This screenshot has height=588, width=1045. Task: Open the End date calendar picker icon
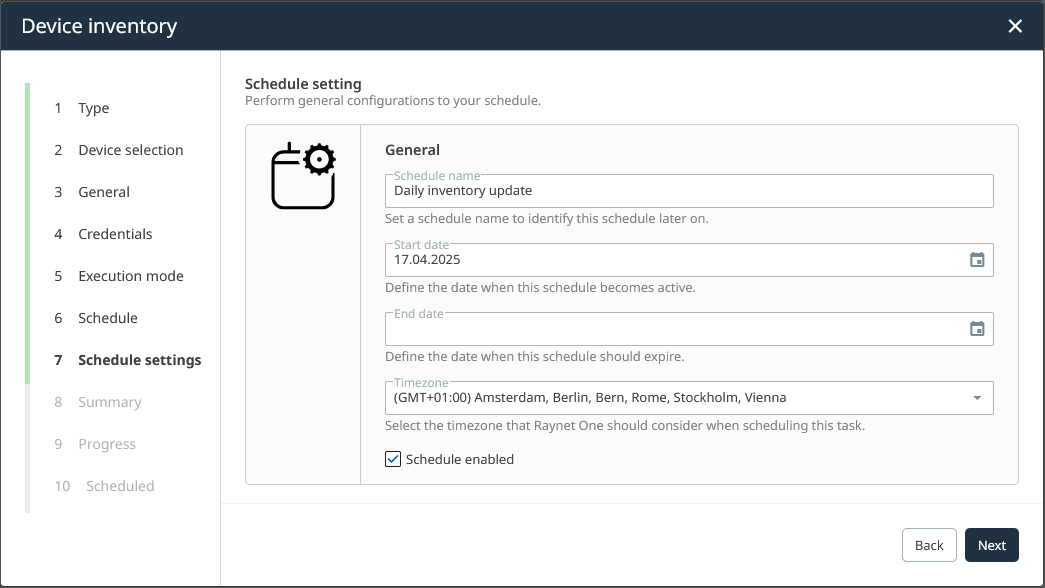(977, 329)
